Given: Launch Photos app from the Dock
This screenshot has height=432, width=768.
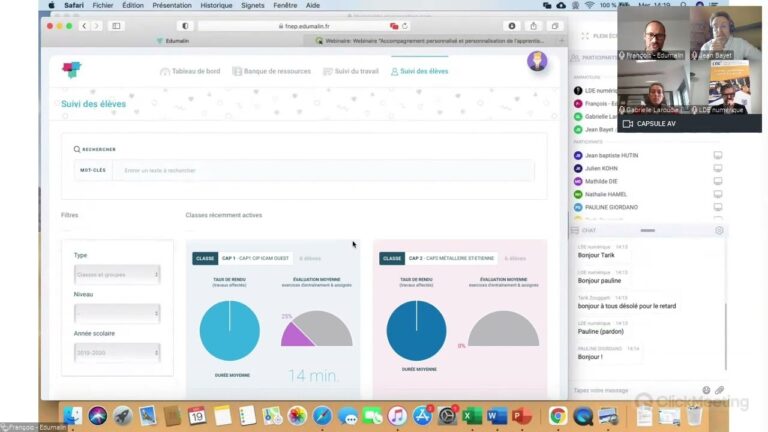Looking at the screenshot, I should coord(297,415).
